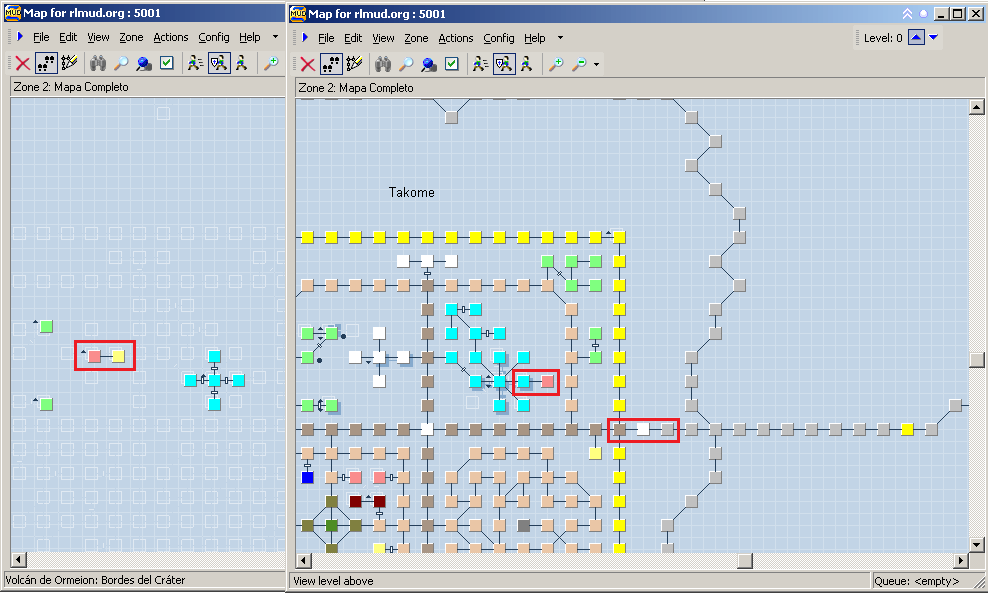The width and height of the screenshot is (988, 593).
Task: Click the binoculars find icon in right window
Action: click(383, 64)
